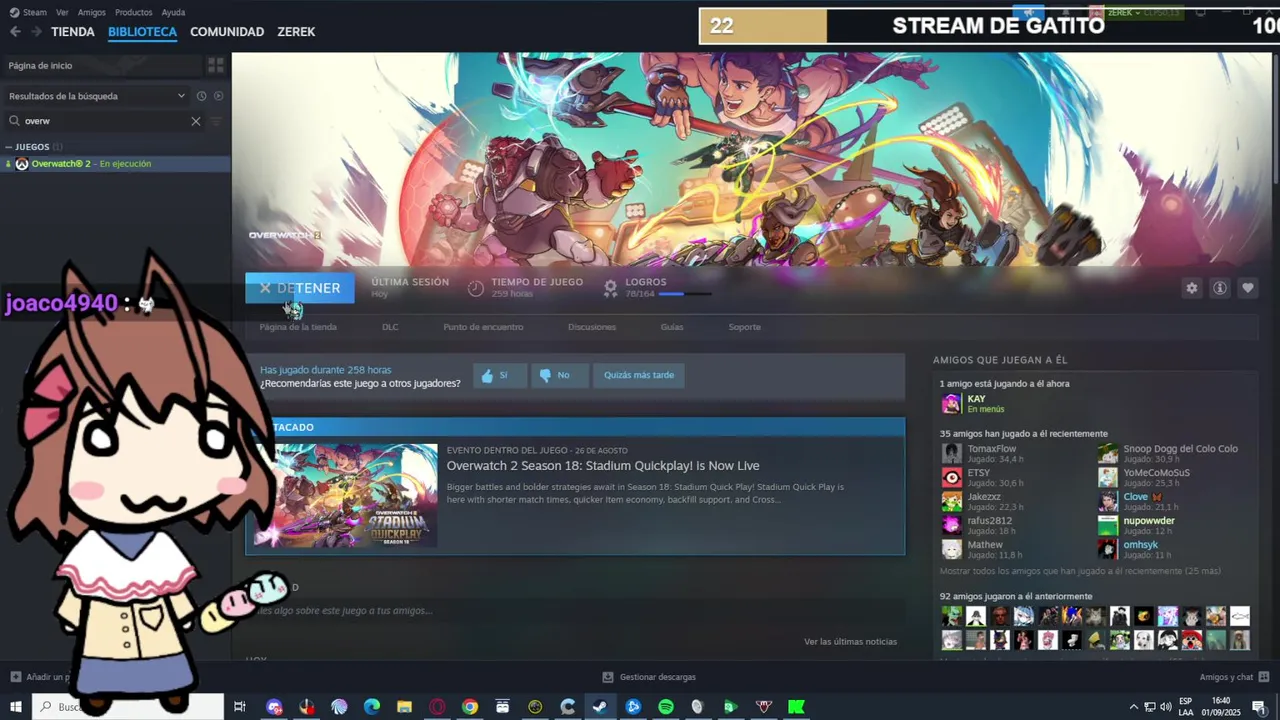This screenshot has height=720, width=1280.
Task: Switch to TIENDA tab
Action: tap(73, 32)
